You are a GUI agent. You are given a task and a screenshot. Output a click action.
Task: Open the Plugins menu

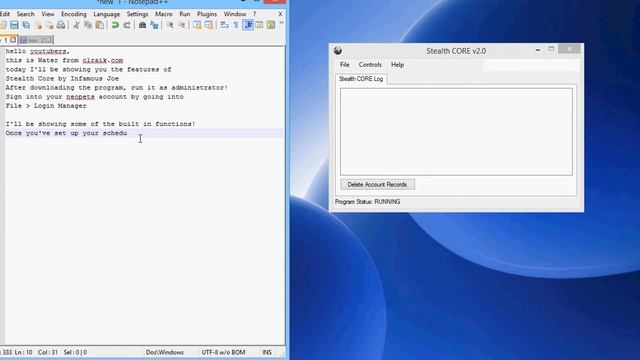[207, 14]
